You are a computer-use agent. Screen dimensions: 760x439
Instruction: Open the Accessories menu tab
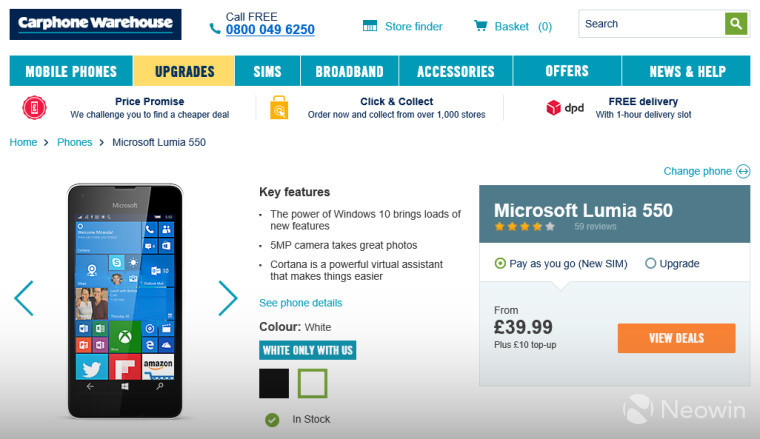tap(456, 71)
